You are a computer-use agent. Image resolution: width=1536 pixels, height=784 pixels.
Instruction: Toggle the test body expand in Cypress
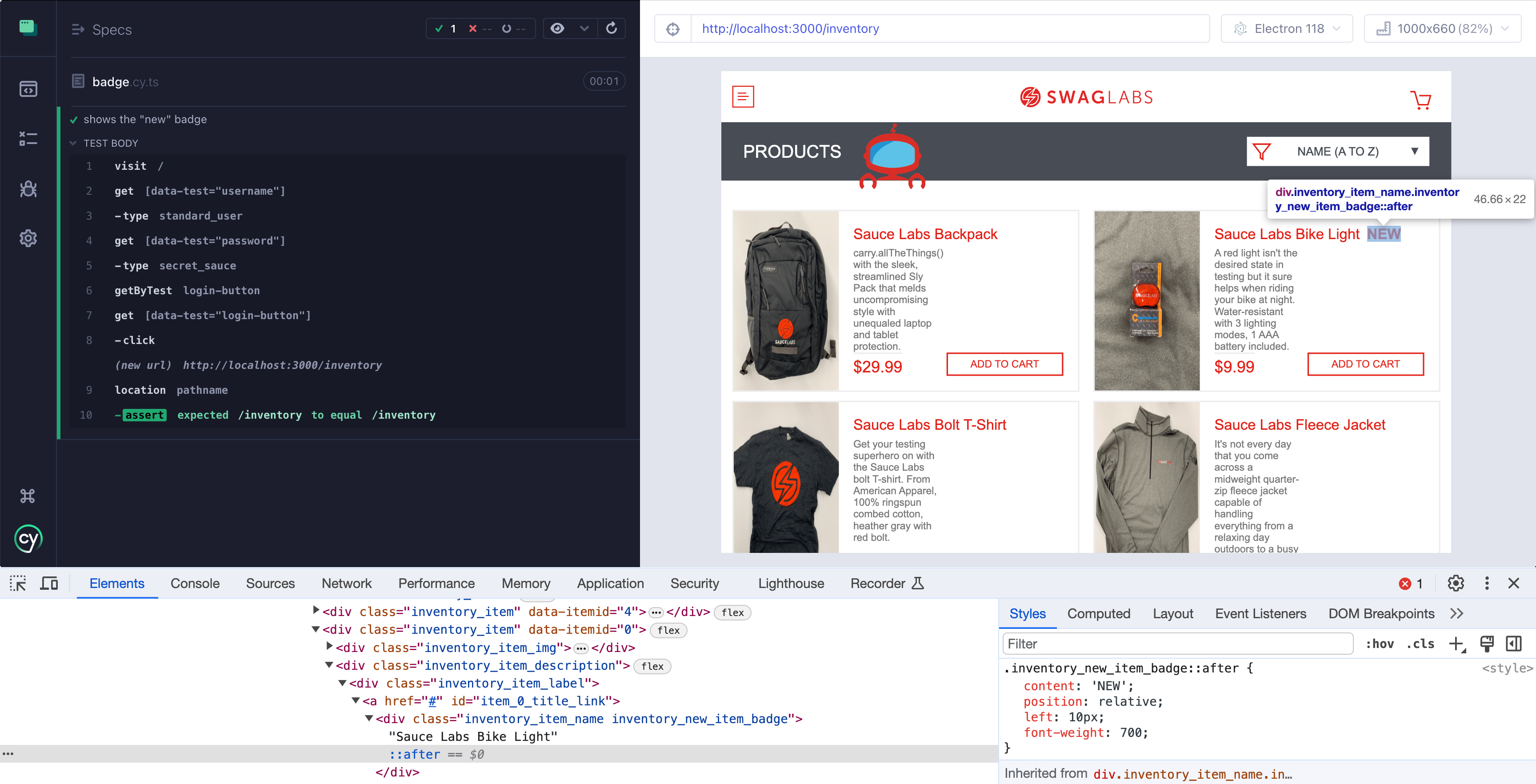click(x=75, y=142)
